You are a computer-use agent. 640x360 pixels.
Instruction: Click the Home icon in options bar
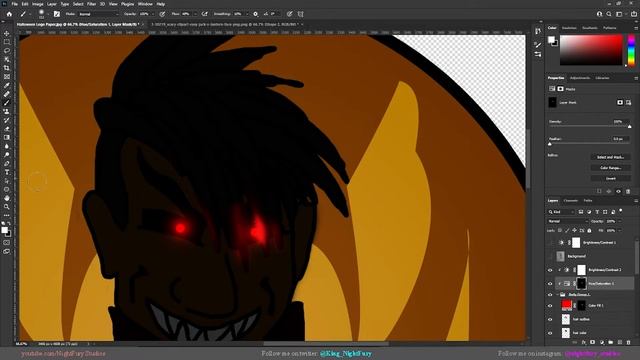coord(9,14)
